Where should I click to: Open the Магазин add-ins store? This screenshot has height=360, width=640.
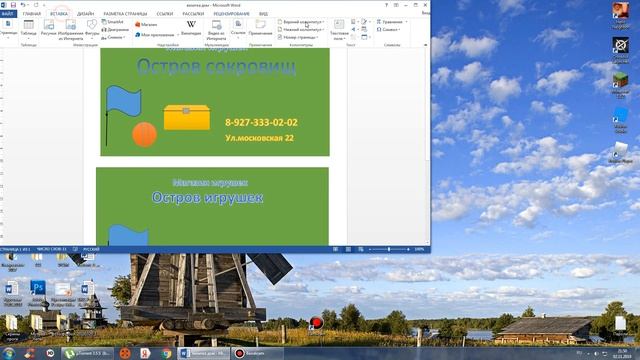click(146, 24)
